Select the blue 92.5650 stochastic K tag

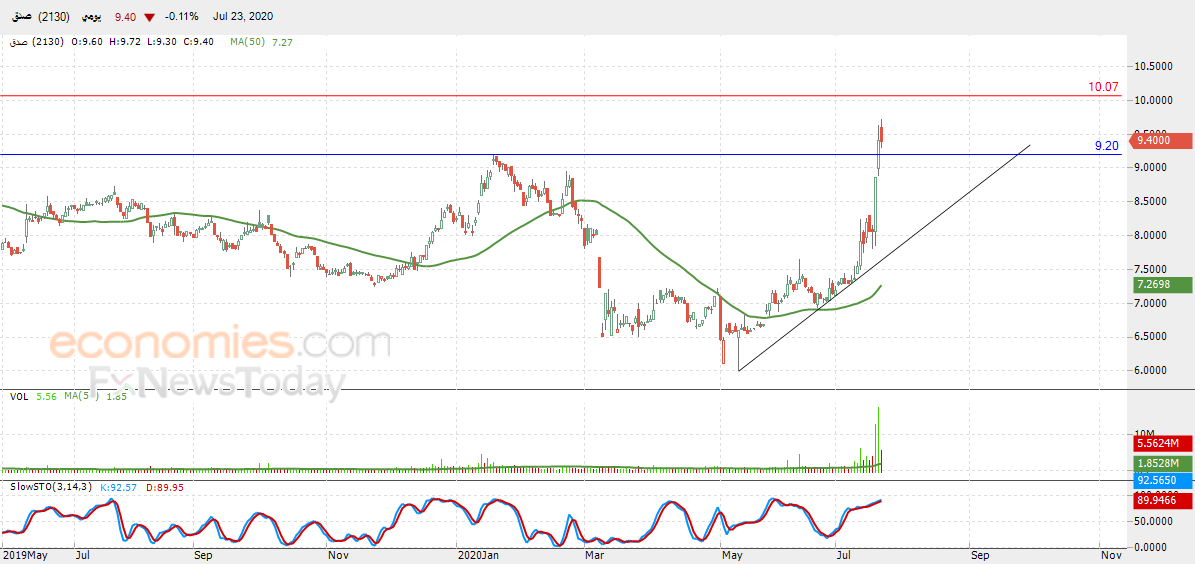pos(1160,482)
